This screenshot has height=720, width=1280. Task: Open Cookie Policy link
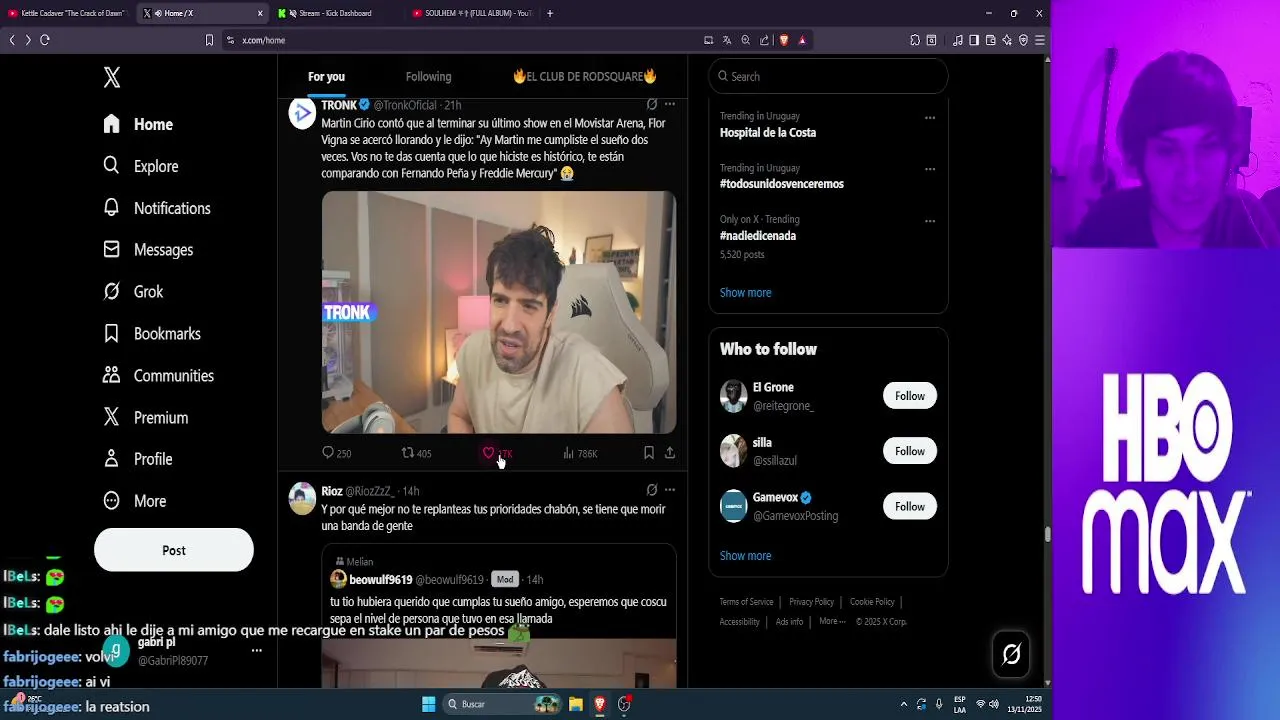coord(872,602)
